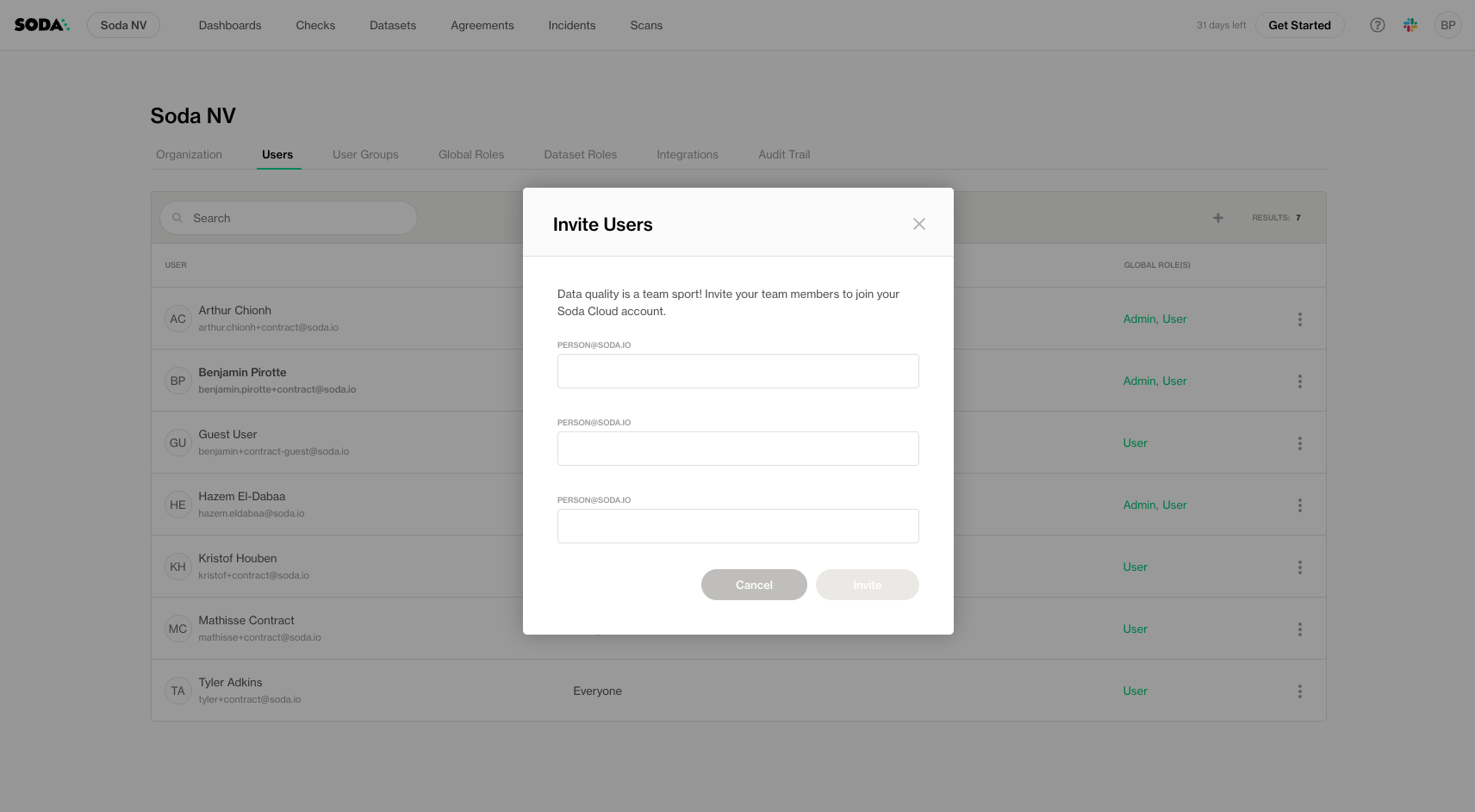The width and height of the screenshot is (1475, 812).
Task: Click the SODA logo
Action: click(x=41, y=25)
